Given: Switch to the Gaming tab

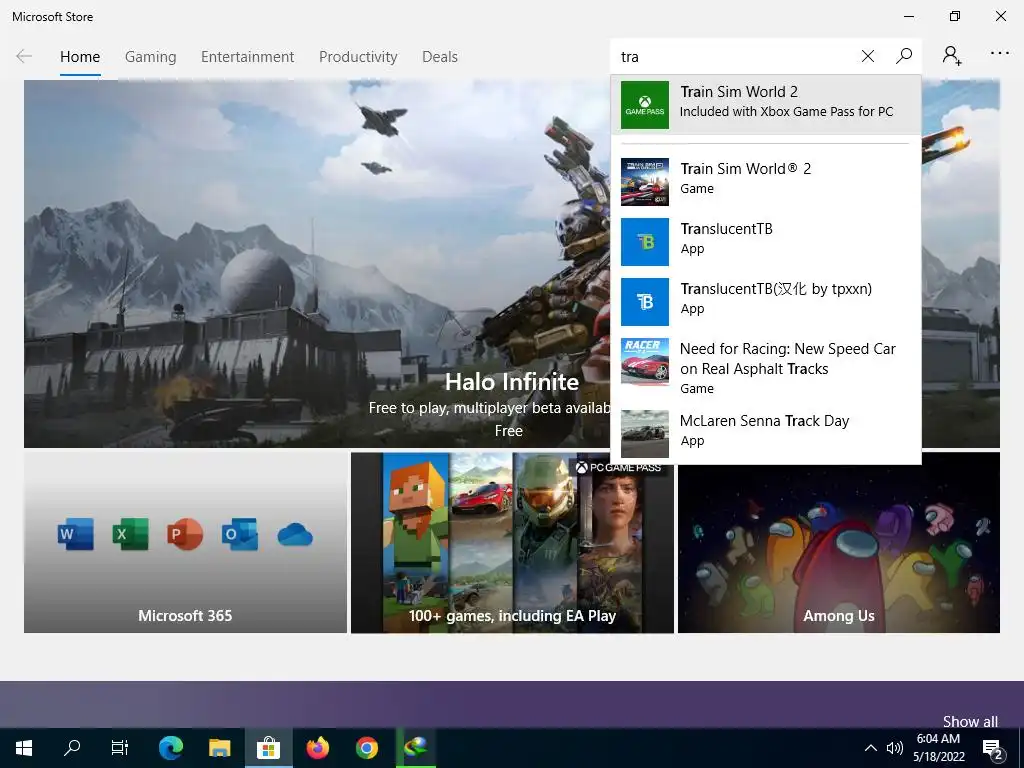Looking at the screenshot, I should (150, 57).
